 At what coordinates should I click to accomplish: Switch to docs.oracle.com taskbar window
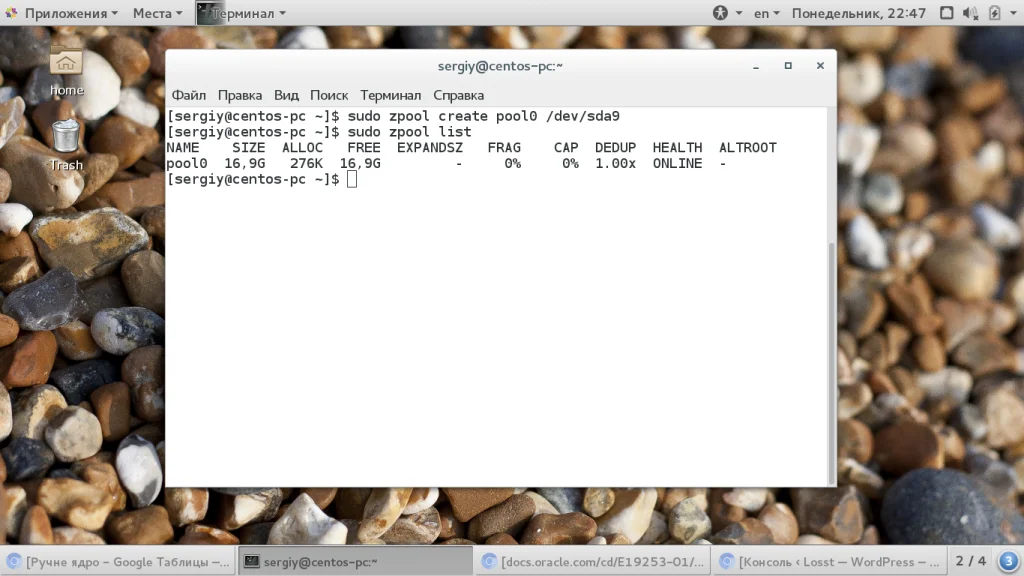point(593,561)
